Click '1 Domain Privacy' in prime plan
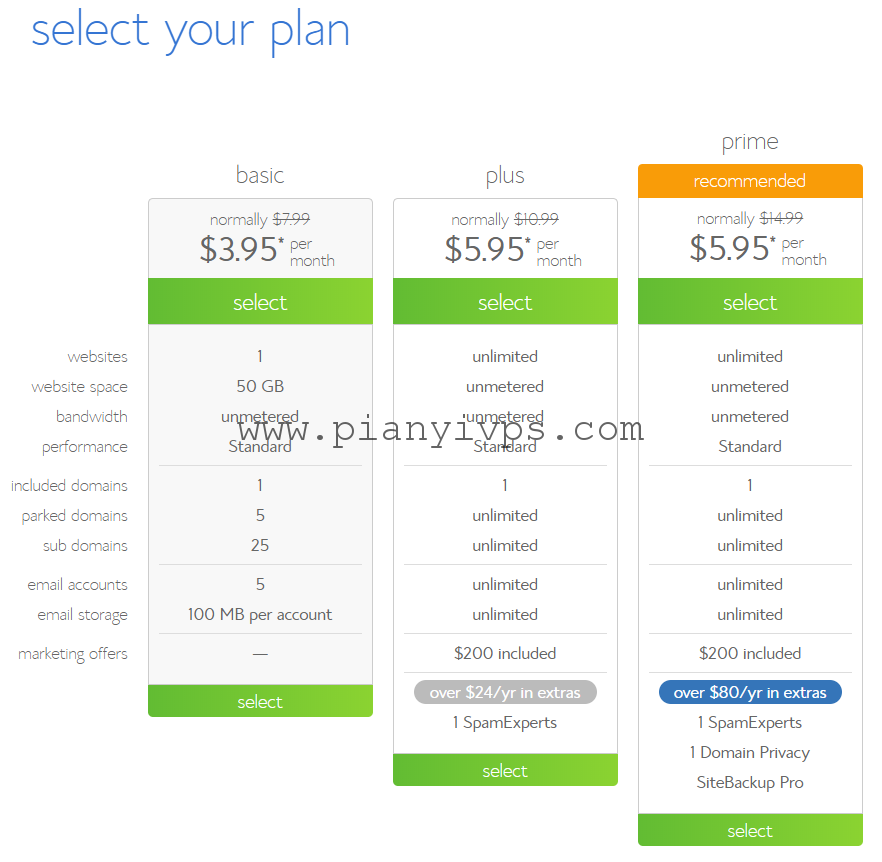This screenshot has width=882, height=862. coord(750,752)
